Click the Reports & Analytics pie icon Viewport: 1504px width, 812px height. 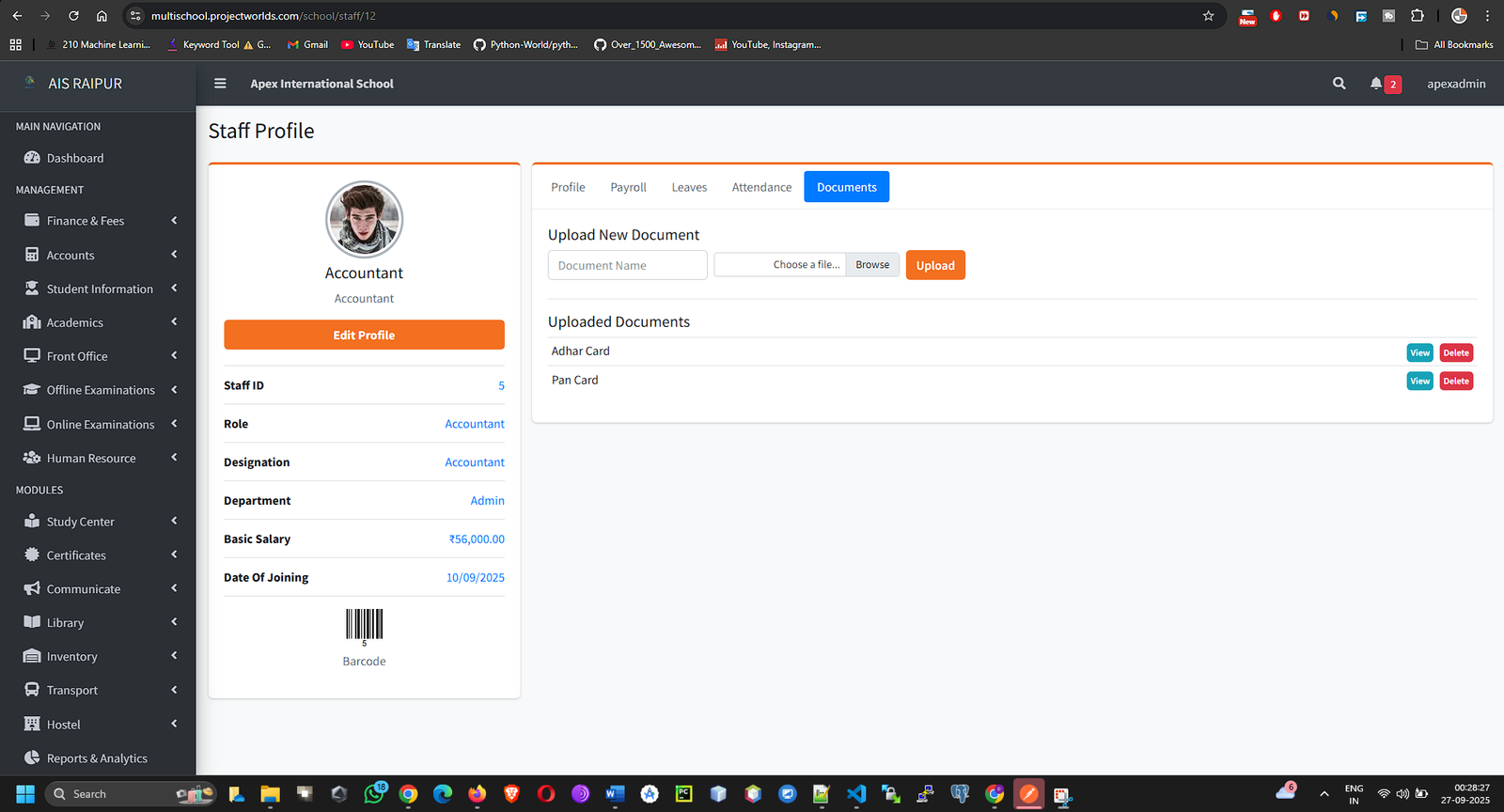32,757
